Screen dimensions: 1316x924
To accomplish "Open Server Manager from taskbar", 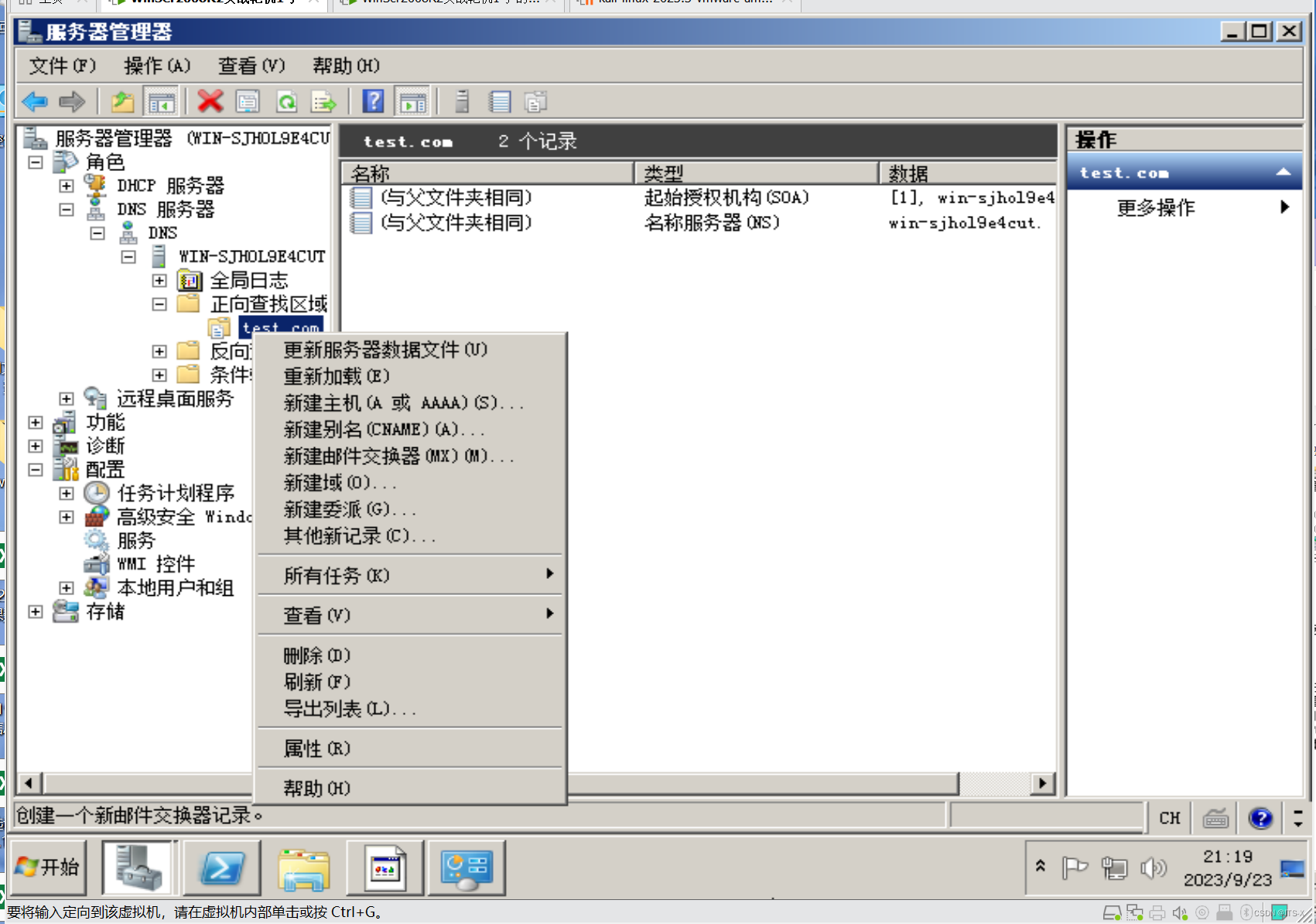I will 139,868.
